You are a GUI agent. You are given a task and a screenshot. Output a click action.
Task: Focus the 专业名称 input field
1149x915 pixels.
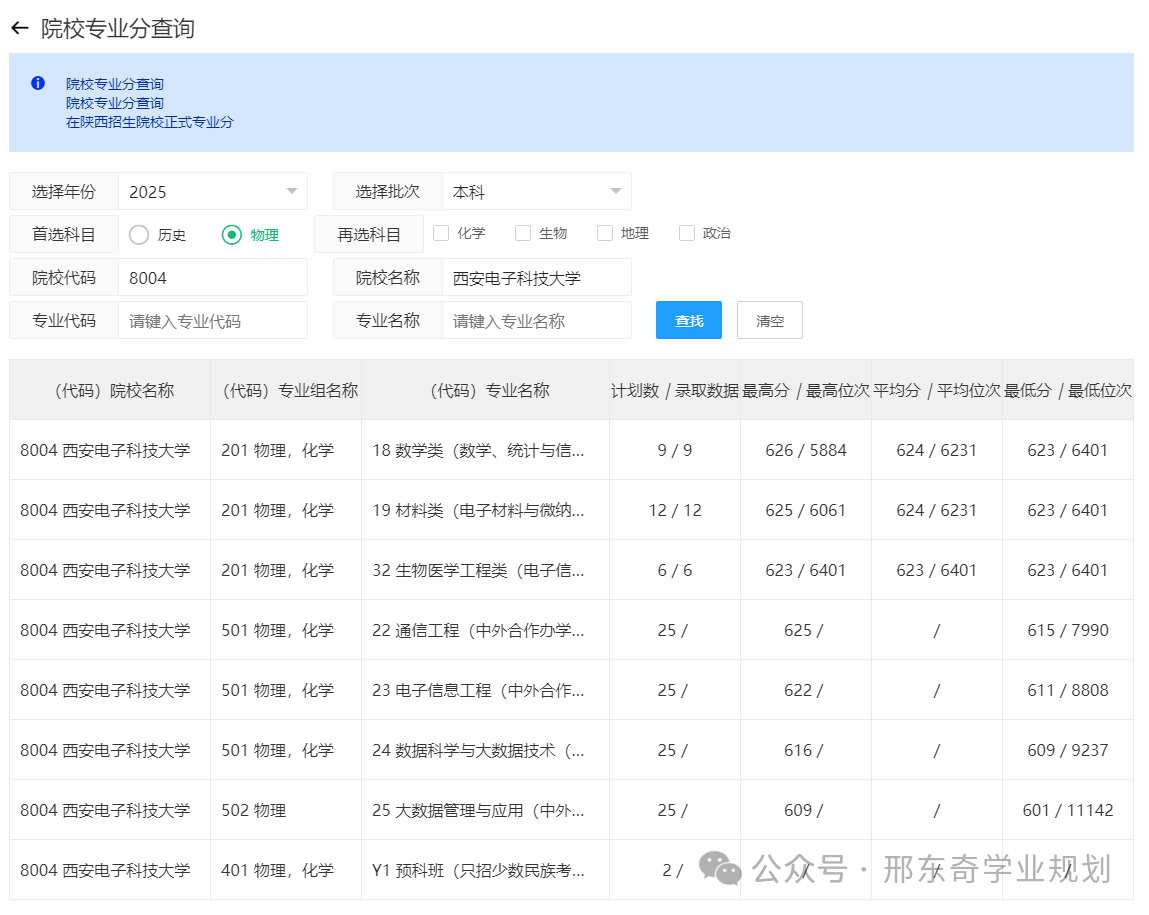pyautogui.click(x=536, y=321)
